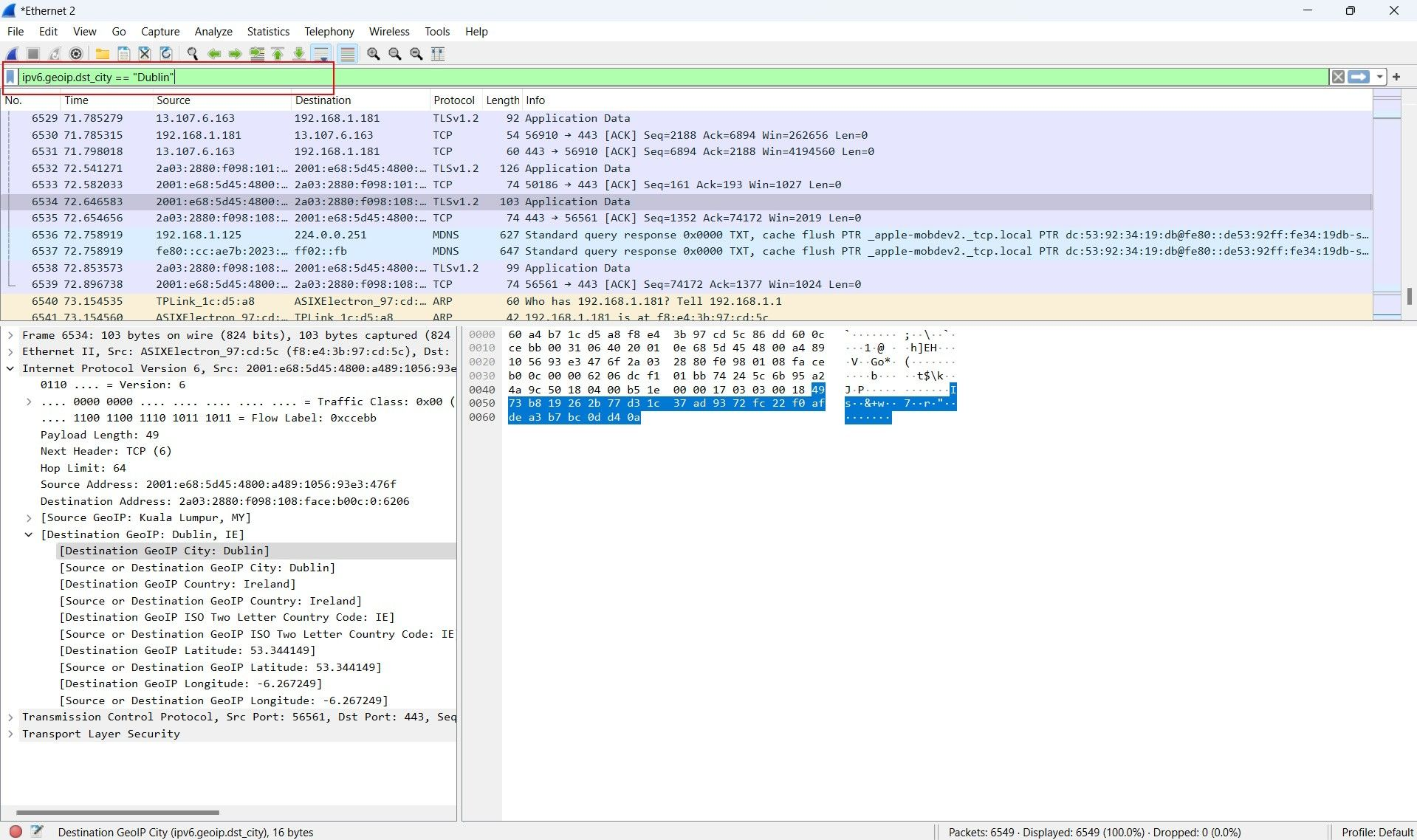Open a capture file via folder icon
This screenshot has height=840, width=1417.
point(103,54)
